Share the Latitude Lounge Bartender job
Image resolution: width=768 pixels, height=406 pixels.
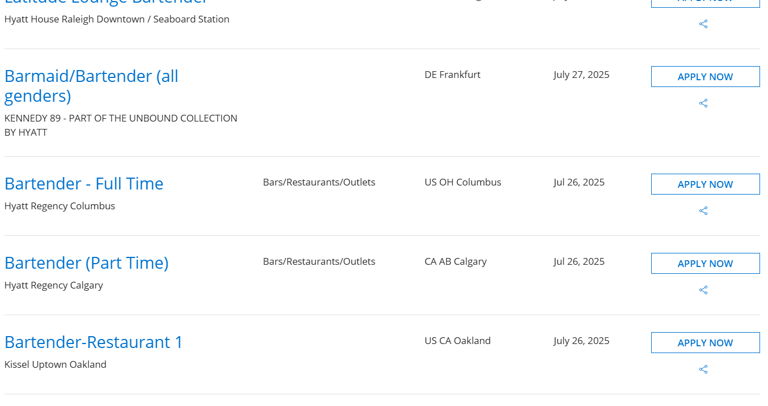tap(703, 24)
